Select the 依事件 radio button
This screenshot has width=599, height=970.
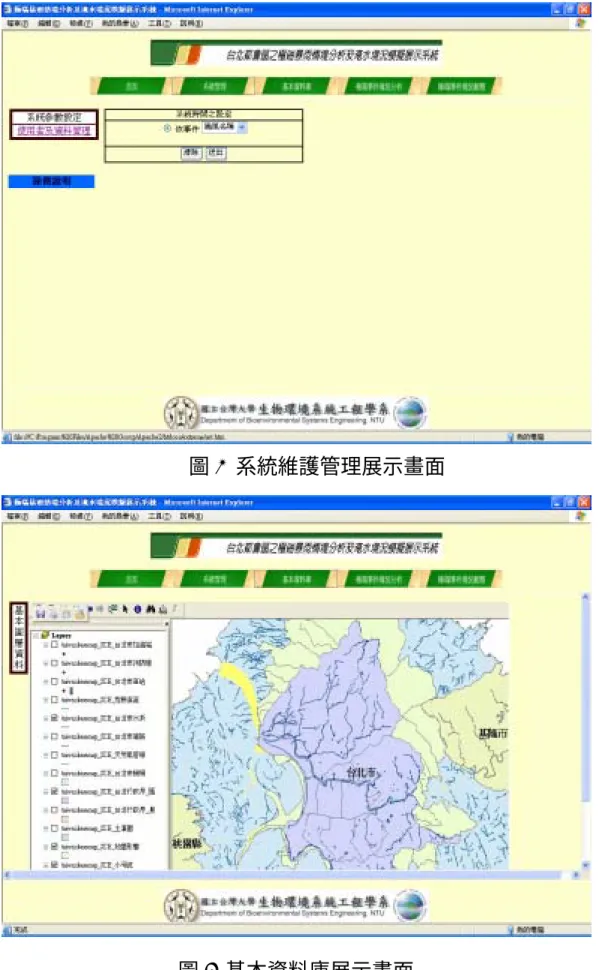pos(167,128)
